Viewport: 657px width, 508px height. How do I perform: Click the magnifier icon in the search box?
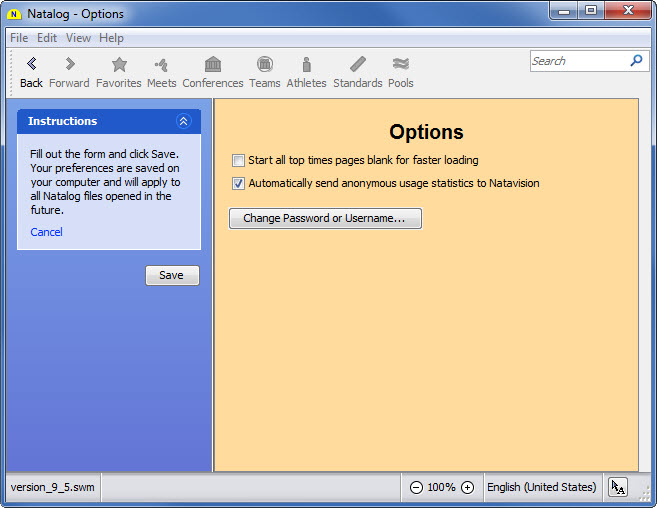pyautogui.click(x=636, y=61)
